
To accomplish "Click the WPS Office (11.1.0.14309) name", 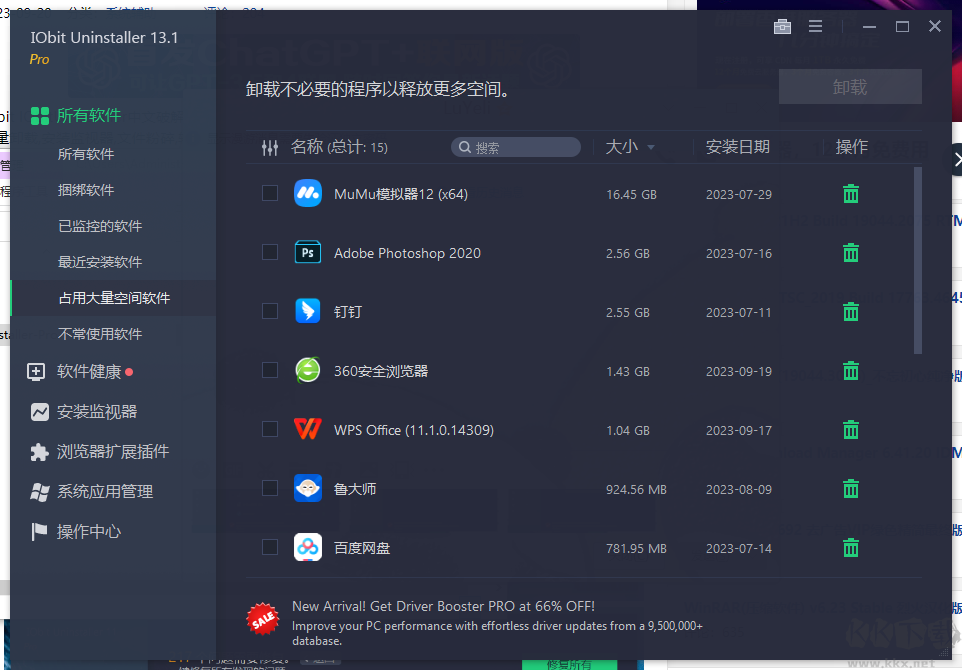I will (414, 429).
